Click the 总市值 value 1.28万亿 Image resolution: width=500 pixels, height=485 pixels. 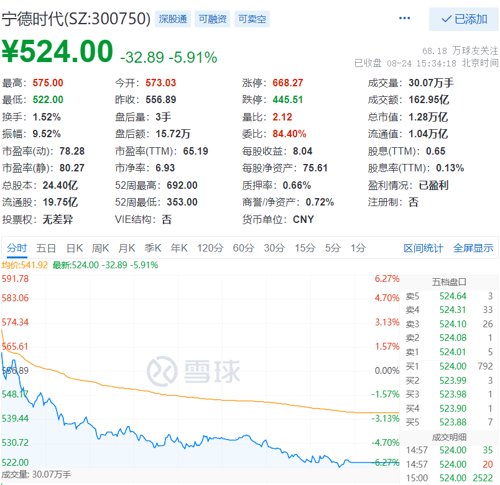(428, 117)
